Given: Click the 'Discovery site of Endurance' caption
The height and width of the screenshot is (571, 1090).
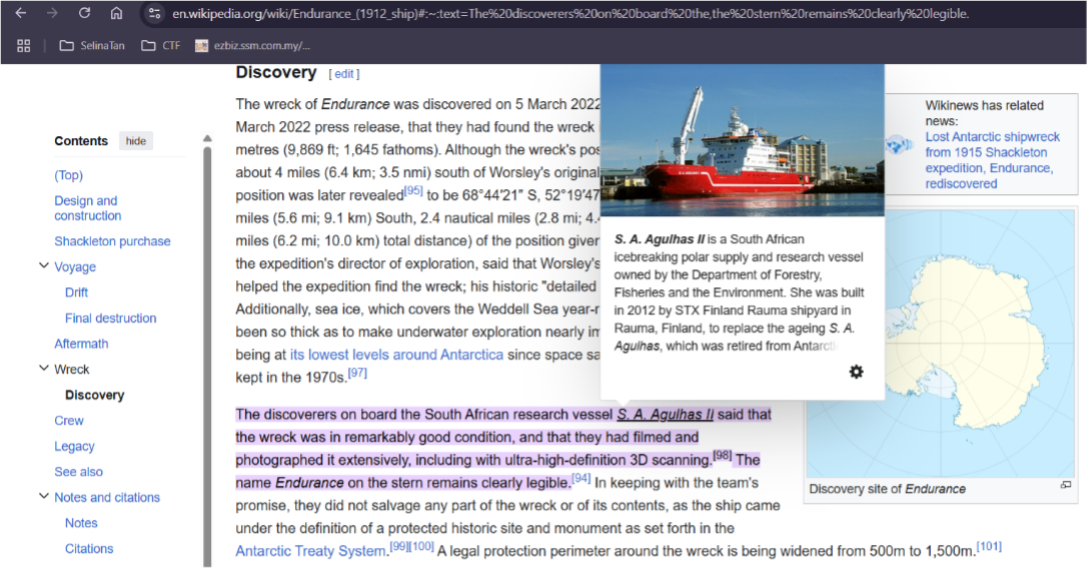Looking at the screenshot, I should tap(887, 489).
